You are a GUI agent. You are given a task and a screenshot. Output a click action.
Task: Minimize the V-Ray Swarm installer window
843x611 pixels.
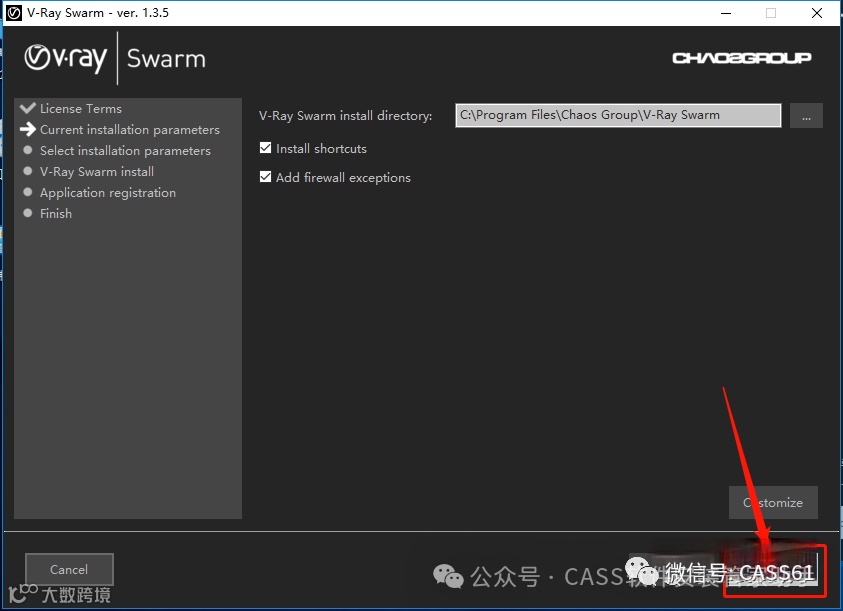(x=726, y=13)
